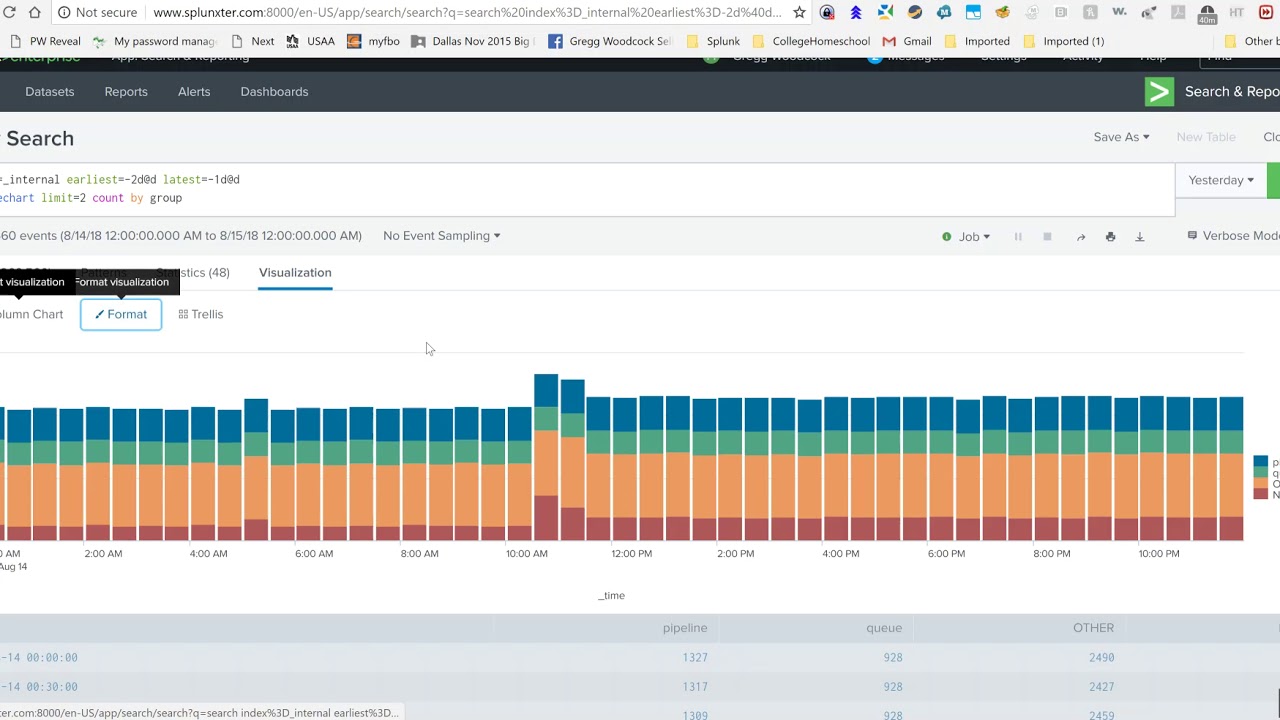1280x720 pixels.
Task: Open the password manager extension icon
Action: 827,12
